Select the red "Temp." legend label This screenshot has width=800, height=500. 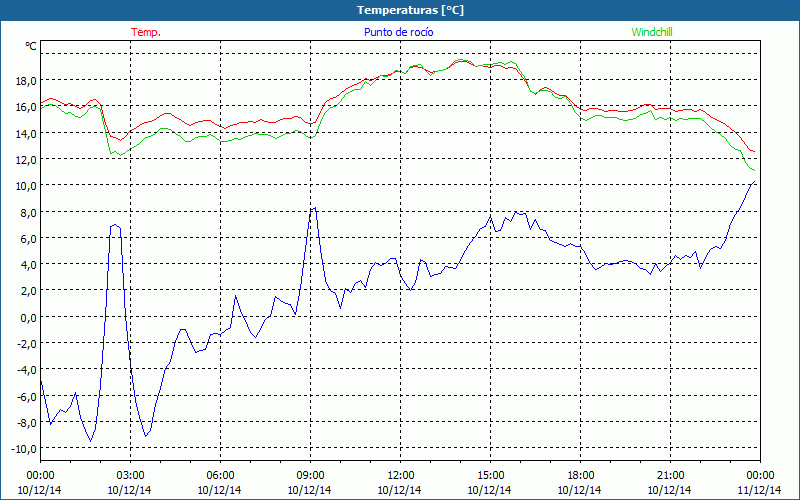pyautogui.click(x=146, y=32)
